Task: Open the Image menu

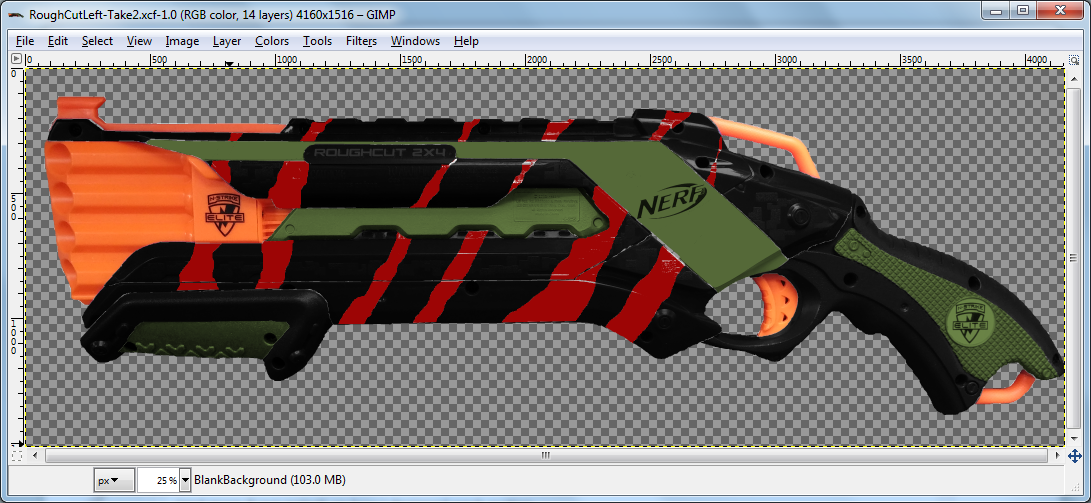Action: [x=182, y=41]
